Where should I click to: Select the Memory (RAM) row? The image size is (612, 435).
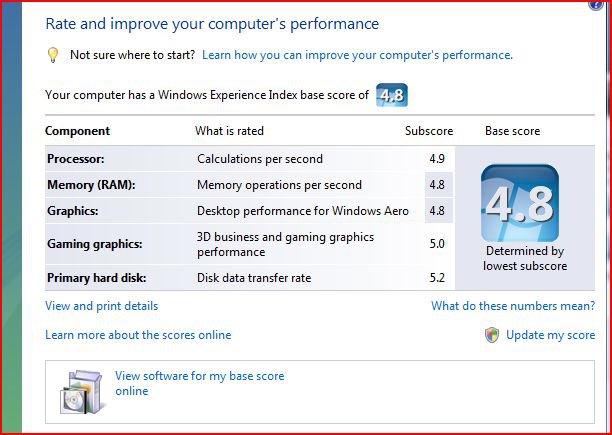click(x=250, y=185)
